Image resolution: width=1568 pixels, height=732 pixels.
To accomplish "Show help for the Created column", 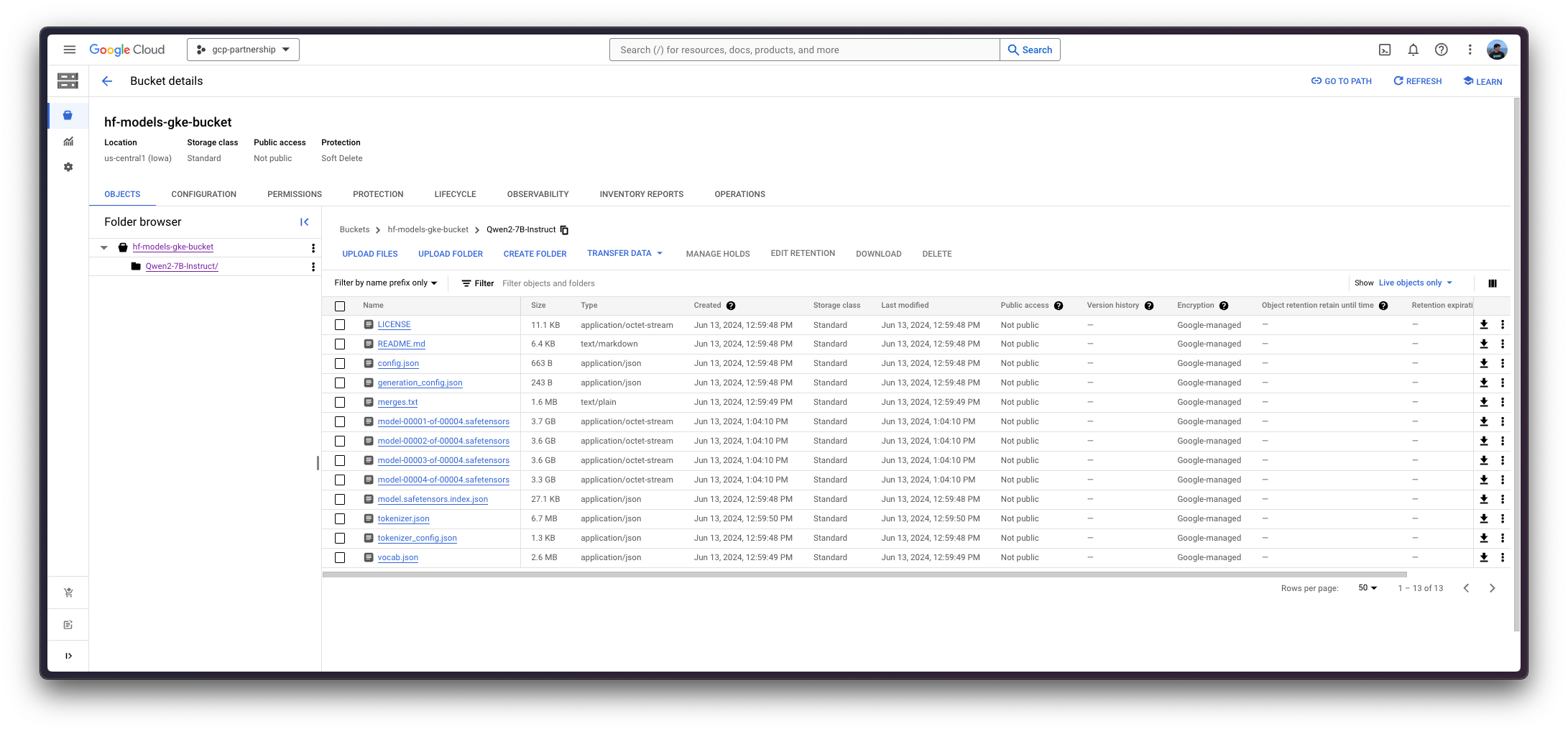I will [x=731, y=306].
